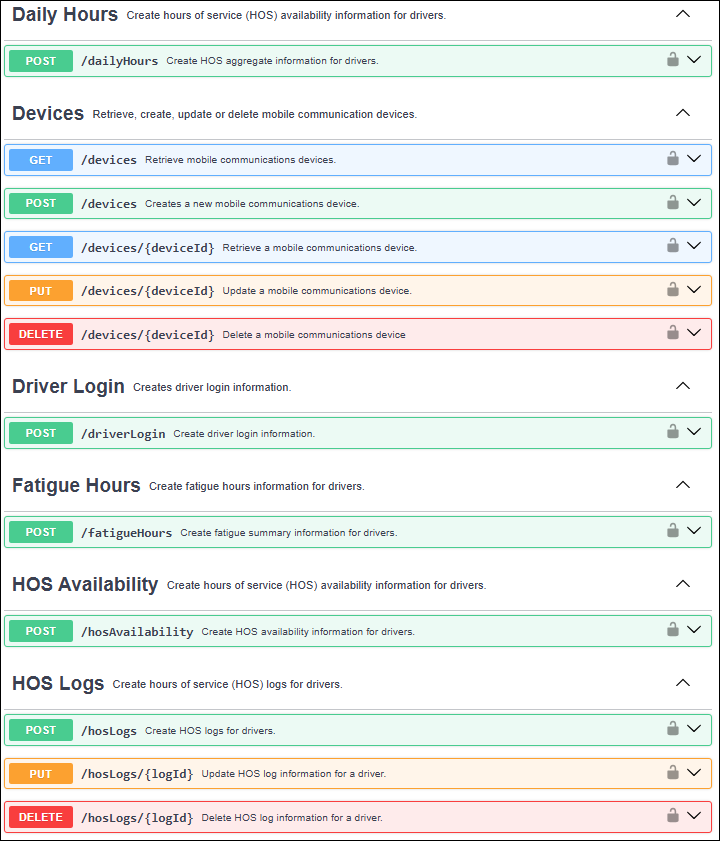Click 'Update HOS log information for a driver.'

[x=293, y=774]
